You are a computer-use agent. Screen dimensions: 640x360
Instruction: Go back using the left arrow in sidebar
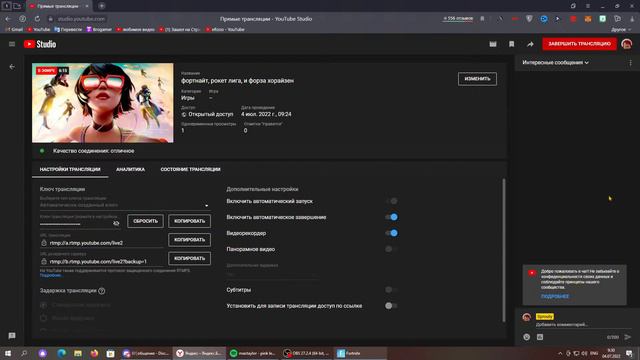coord(12,67)
